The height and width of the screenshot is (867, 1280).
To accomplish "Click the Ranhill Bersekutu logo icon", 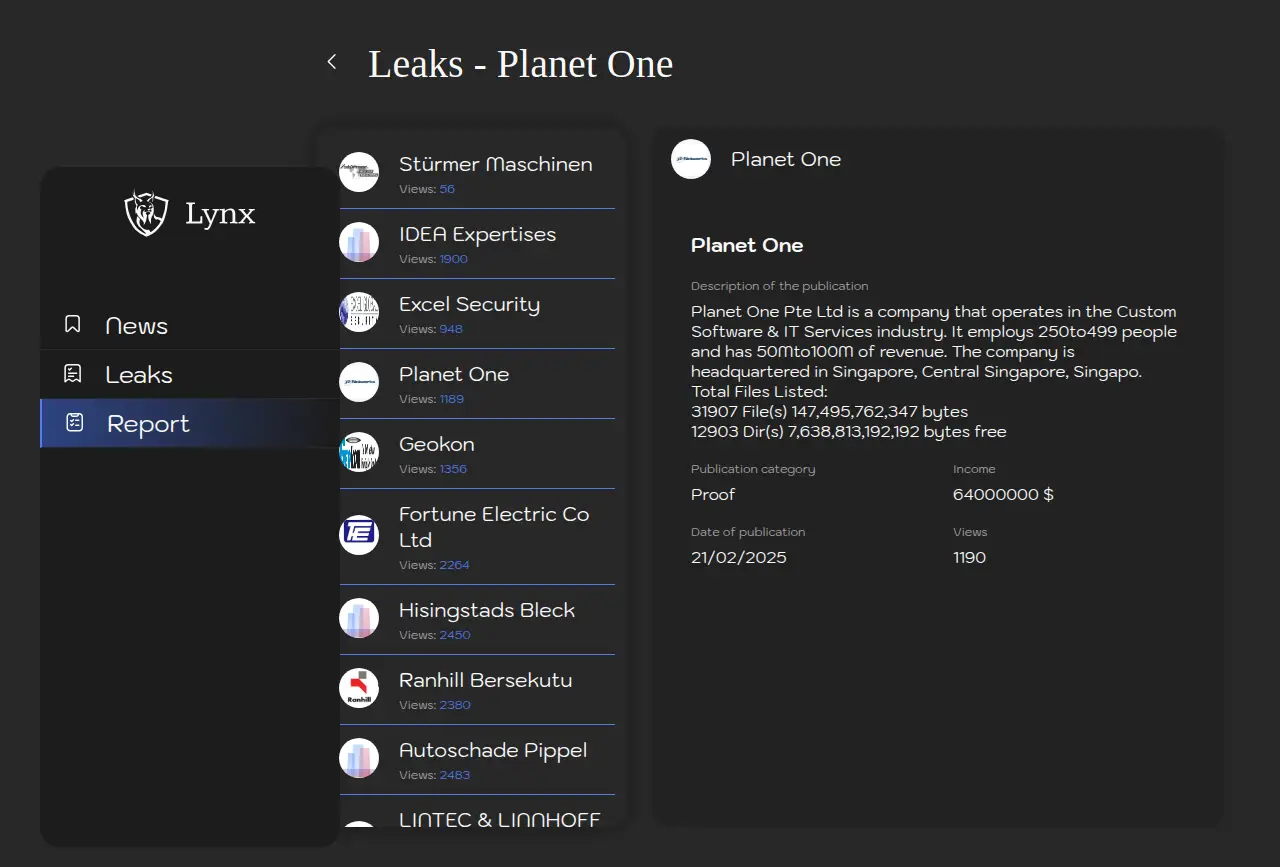I will click(359, 688).
